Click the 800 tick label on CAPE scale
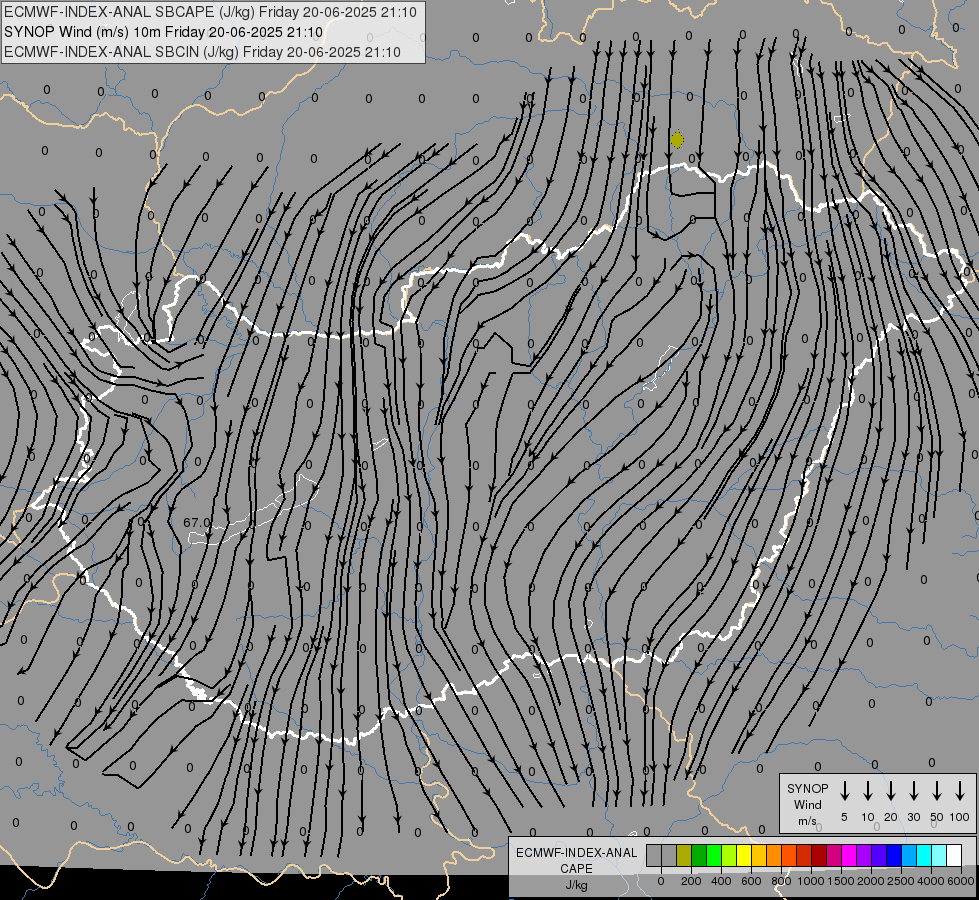Screen dimensions: 979x900 click(781, 881)
